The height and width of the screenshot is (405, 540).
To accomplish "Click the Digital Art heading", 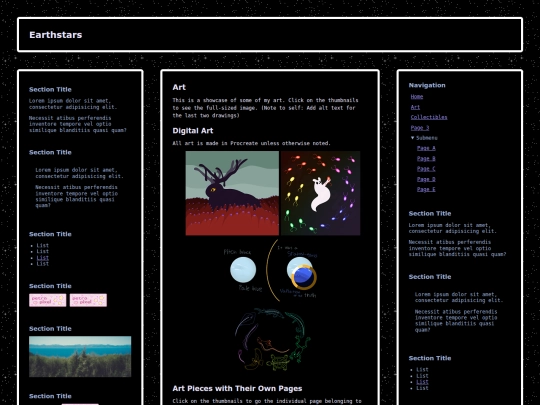I will [193, 131].
